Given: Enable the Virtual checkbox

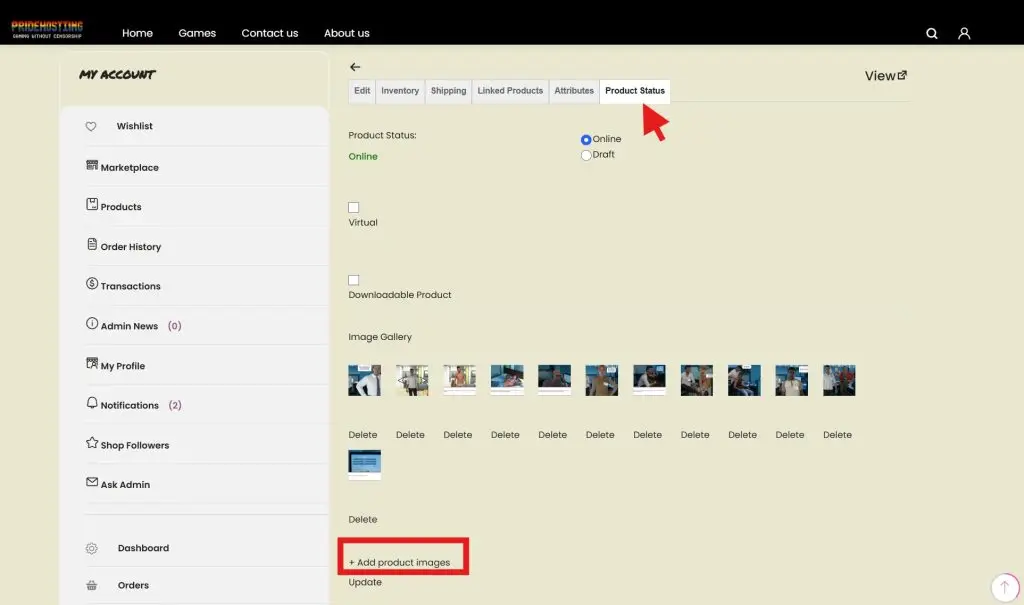Looking at the screenshot, I should 354,207.
